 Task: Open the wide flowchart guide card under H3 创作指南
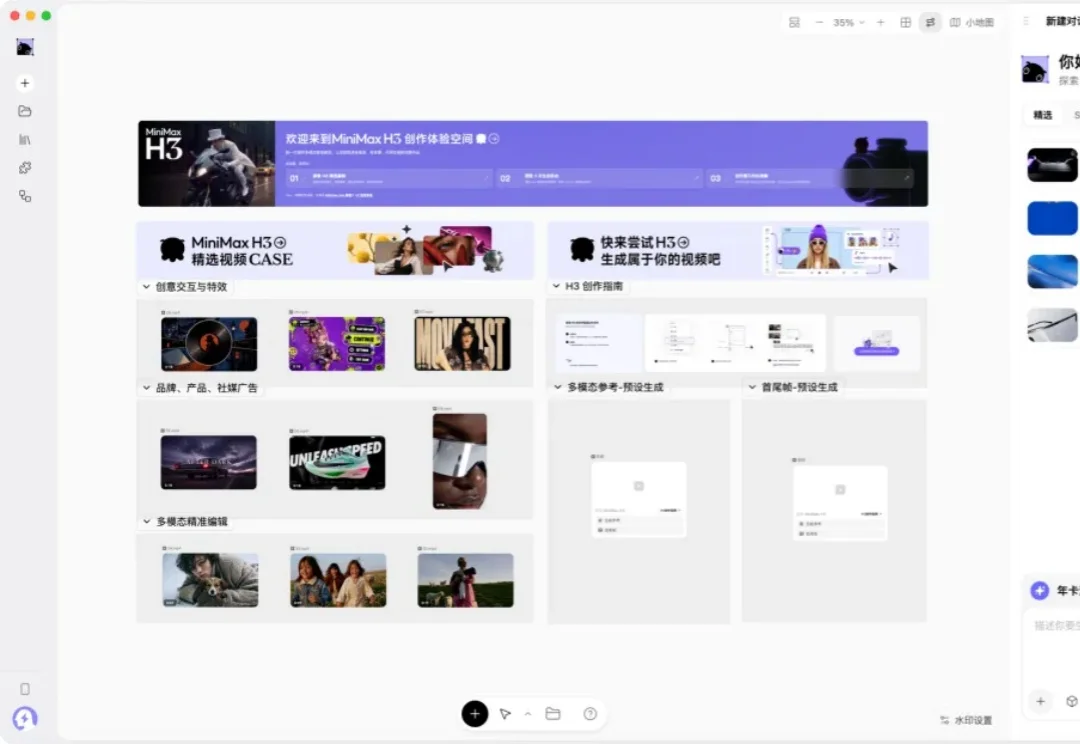pos(735,343)
